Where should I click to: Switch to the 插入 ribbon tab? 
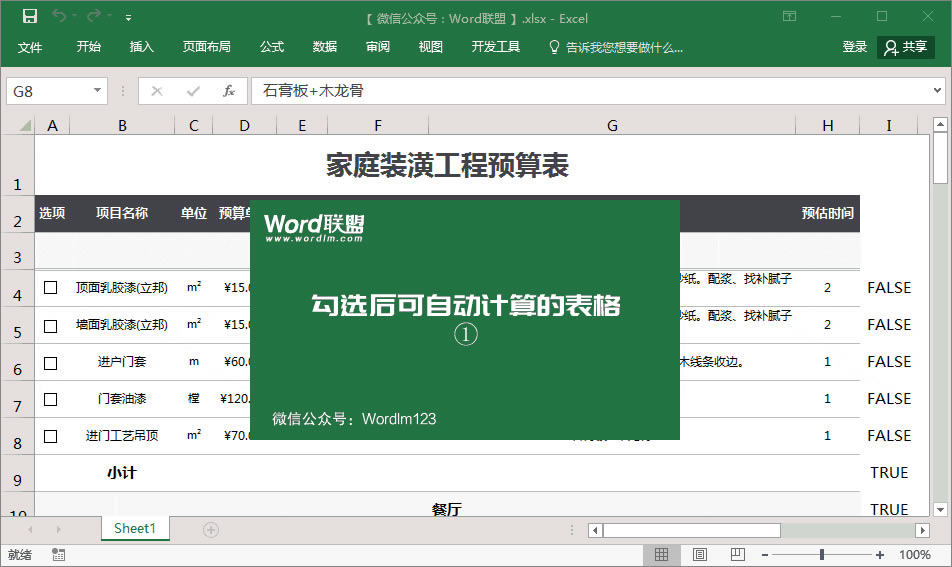(141, 47)
